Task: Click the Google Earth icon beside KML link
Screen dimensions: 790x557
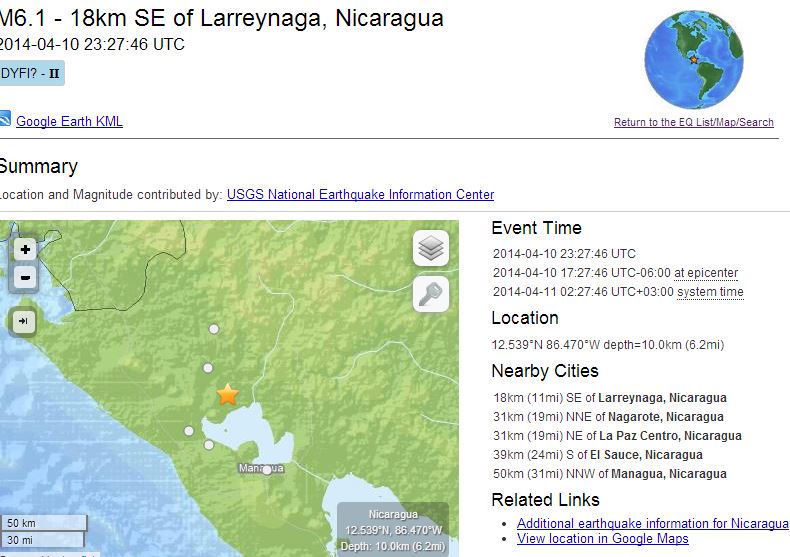Action: (5, 121)
